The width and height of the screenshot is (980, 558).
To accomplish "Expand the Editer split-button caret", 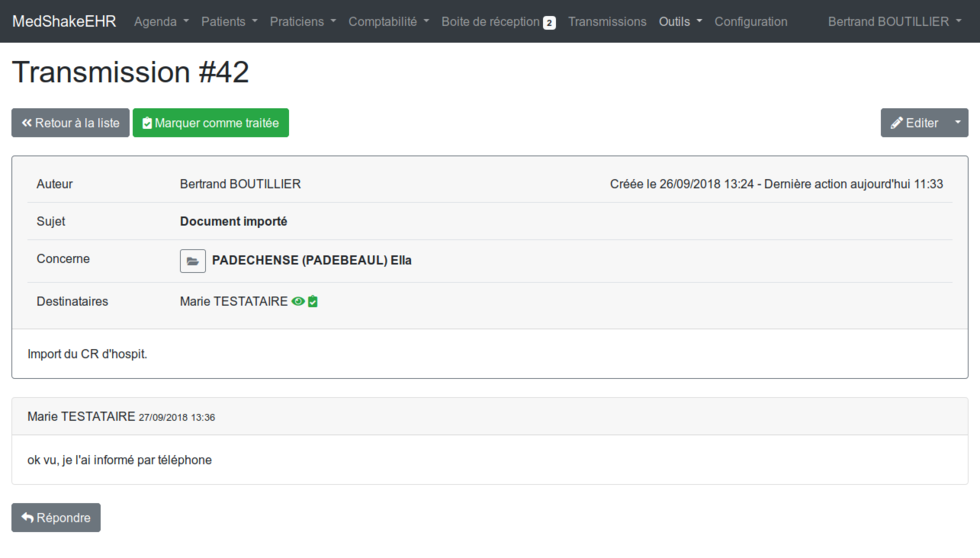I will [x=957, y=123].
